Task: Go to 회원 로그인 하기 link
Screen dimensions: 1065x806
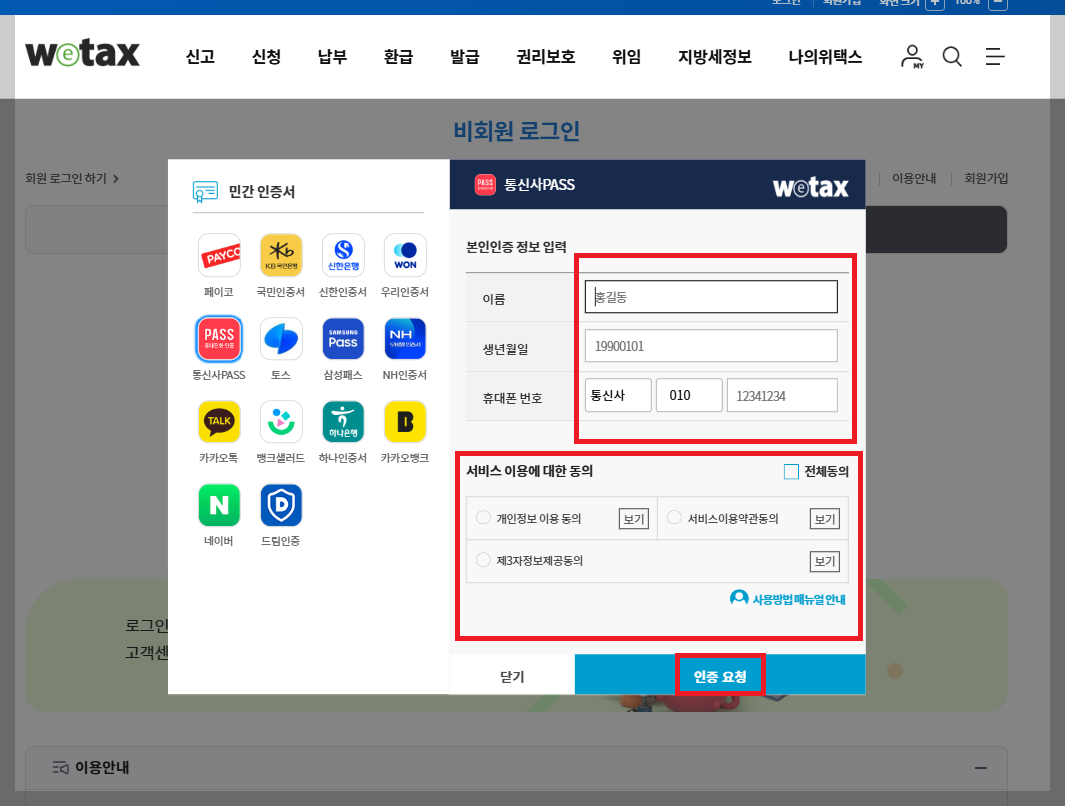Action: click(x=72, y=179)
